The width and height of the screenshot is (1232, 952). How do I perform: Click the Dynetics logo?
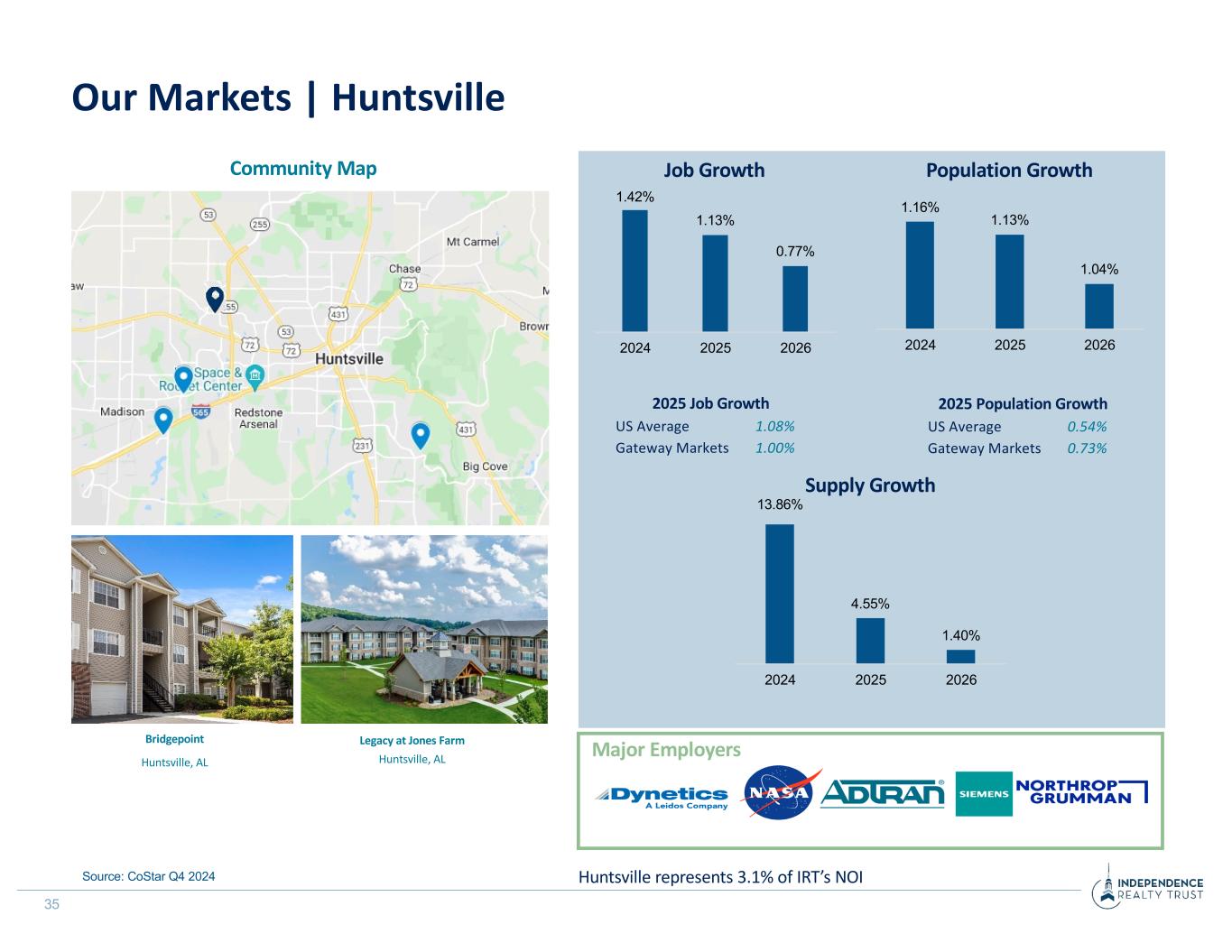tap(662, 798)
